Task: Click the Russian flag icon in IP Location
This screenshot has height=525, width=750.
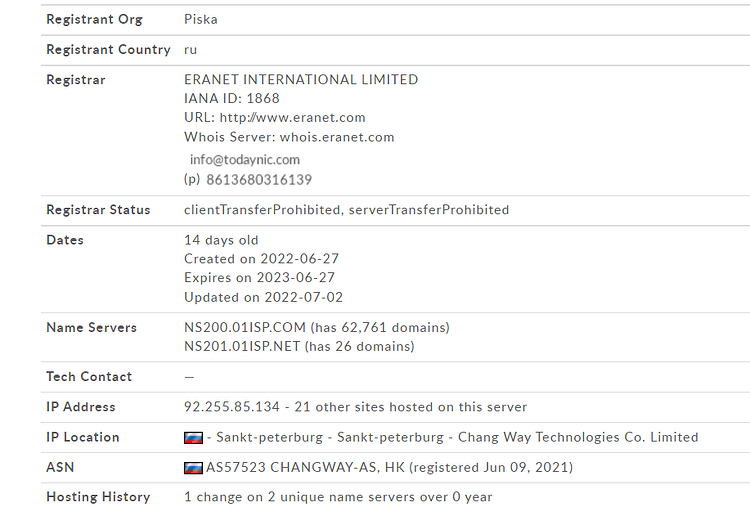Action: (x=193, y=438)
